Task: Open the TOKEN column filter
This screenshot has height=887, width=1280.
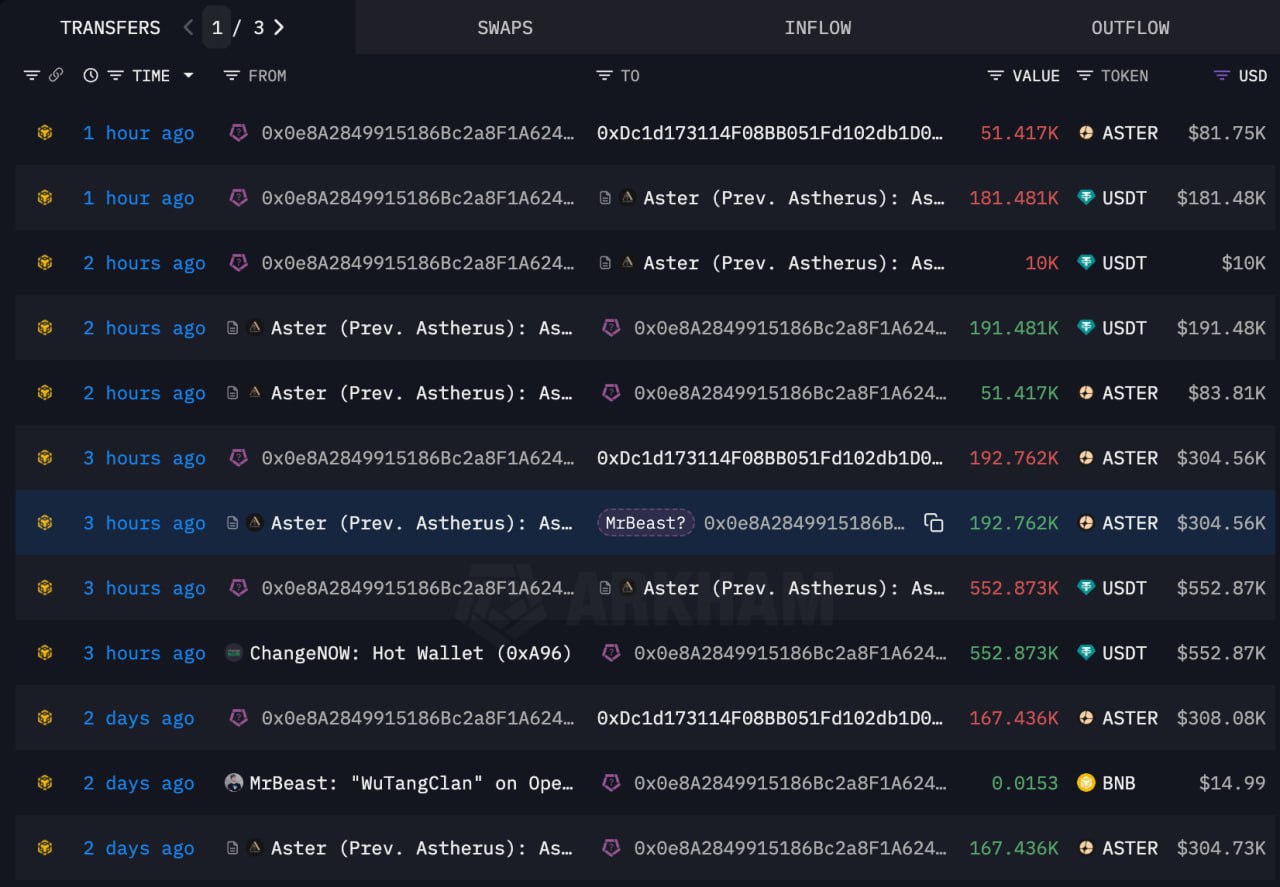Action: (1085, 76)
